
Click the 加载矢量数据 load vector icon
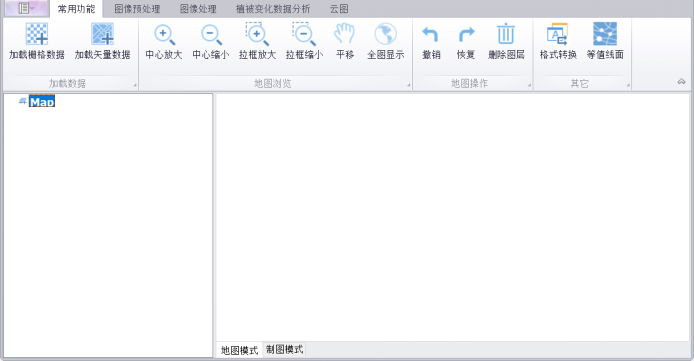click(102, 34)
